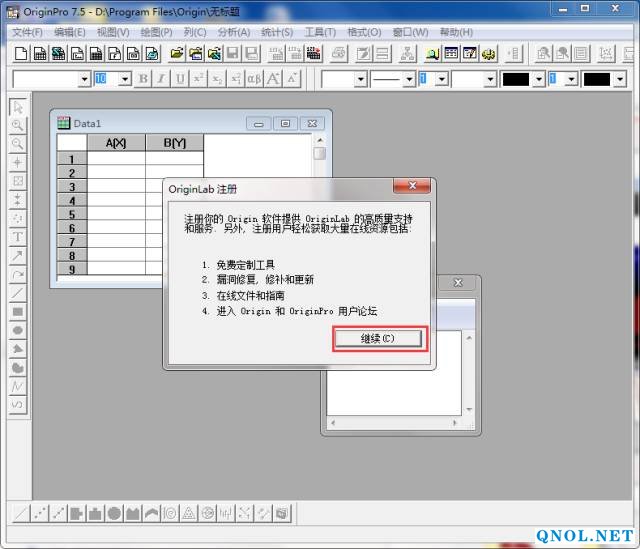Click the Line plot icon in bottom toolbar
640x549 pixels.
tap(21, 513)
